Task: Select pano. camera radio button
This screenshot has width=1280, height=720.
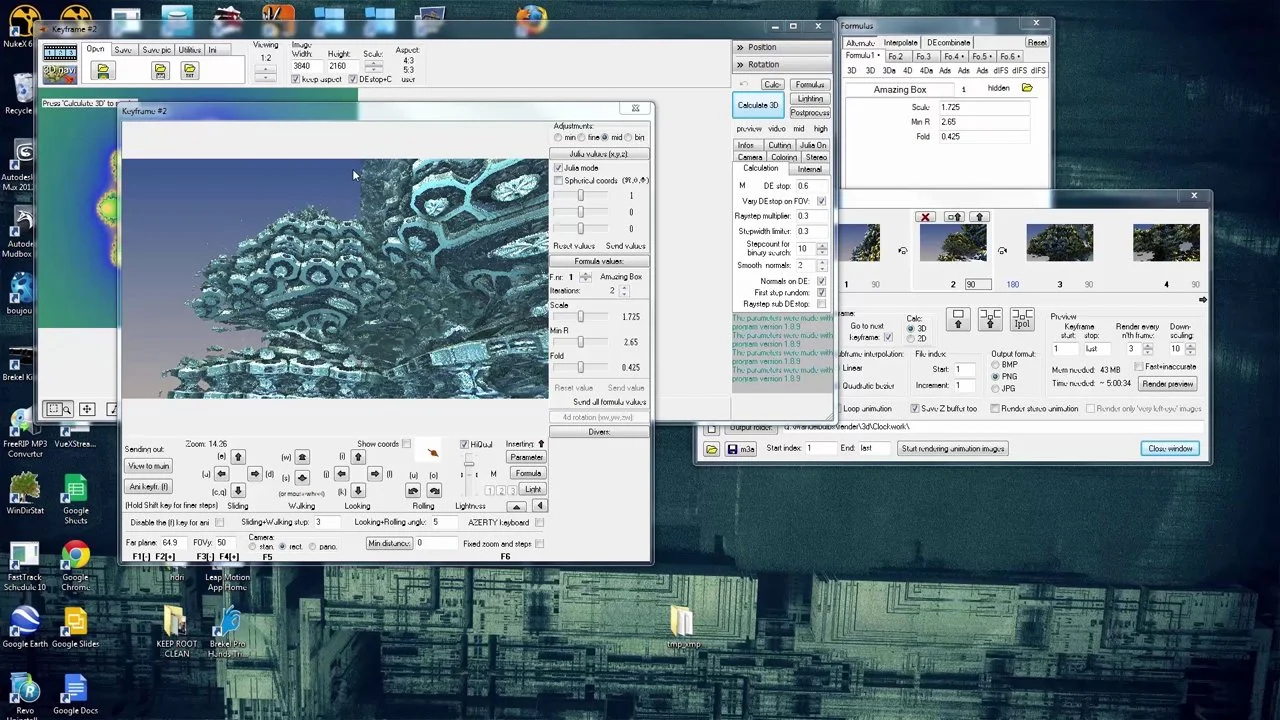Action: tap(313, 547)
